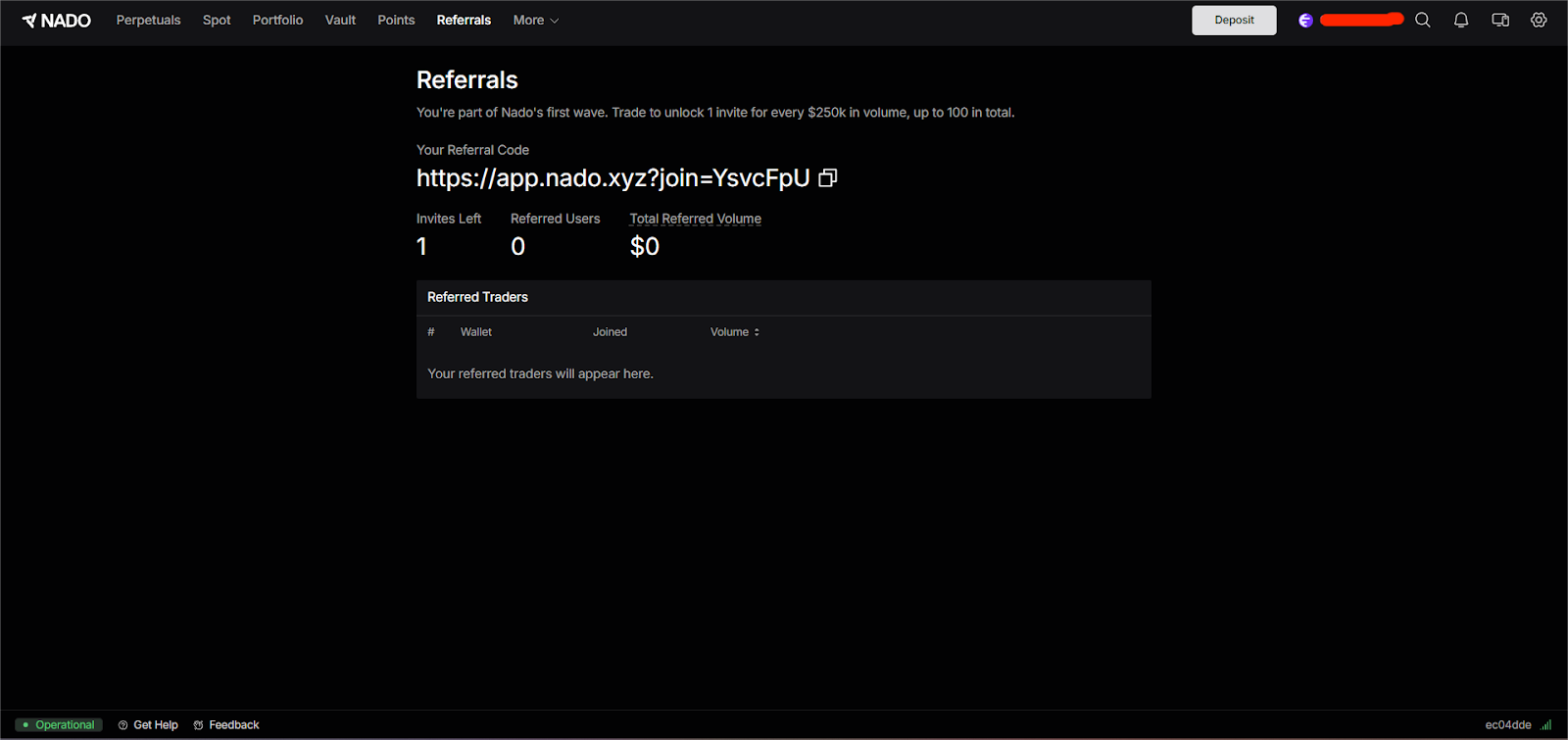Click the Wallet column header
The height and width of the screenshot is (740, 1568).
(x=476, y=332)
